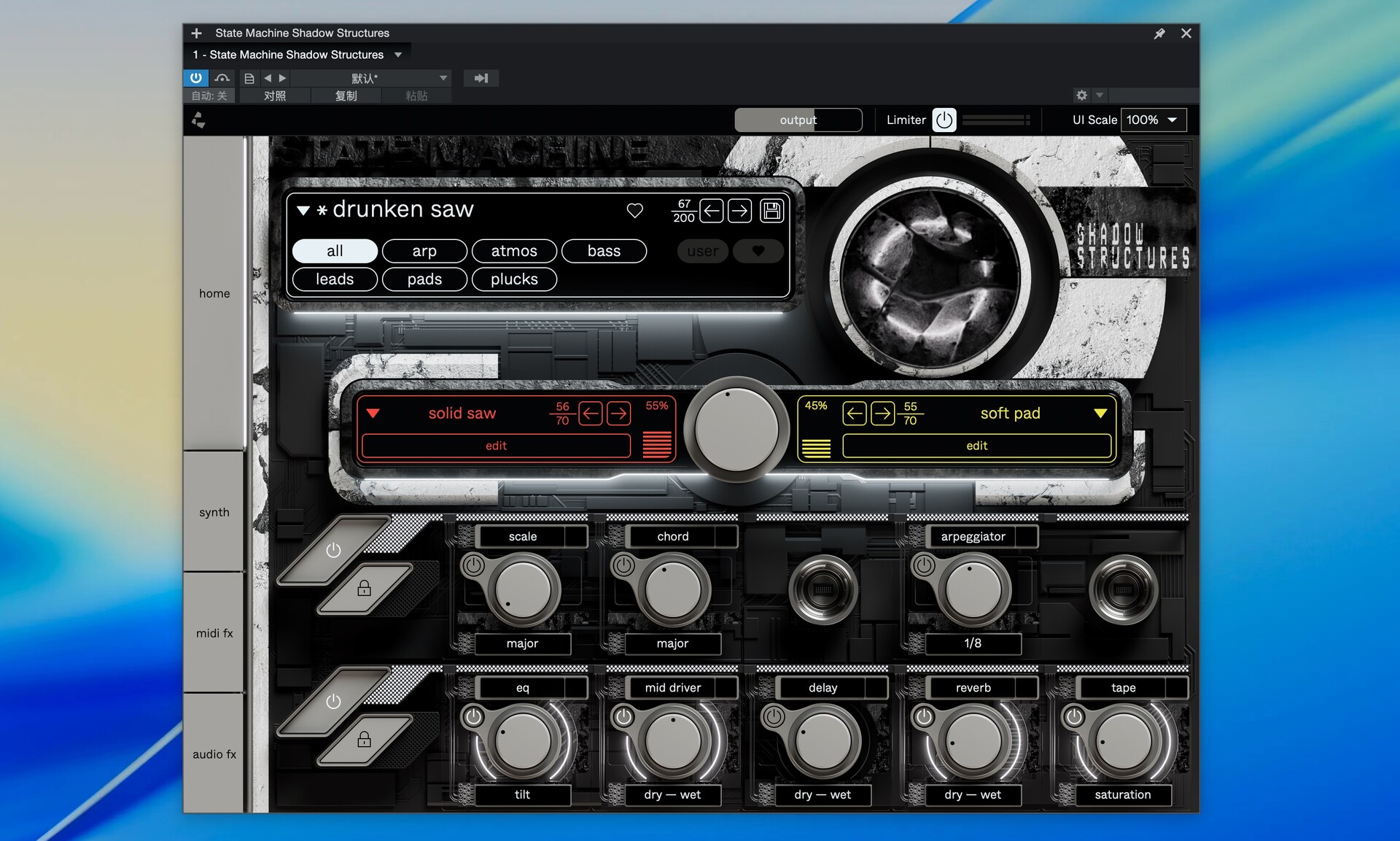Open the scale type dropdown showing major
The image size is (1400, 841).
point(523,644)
